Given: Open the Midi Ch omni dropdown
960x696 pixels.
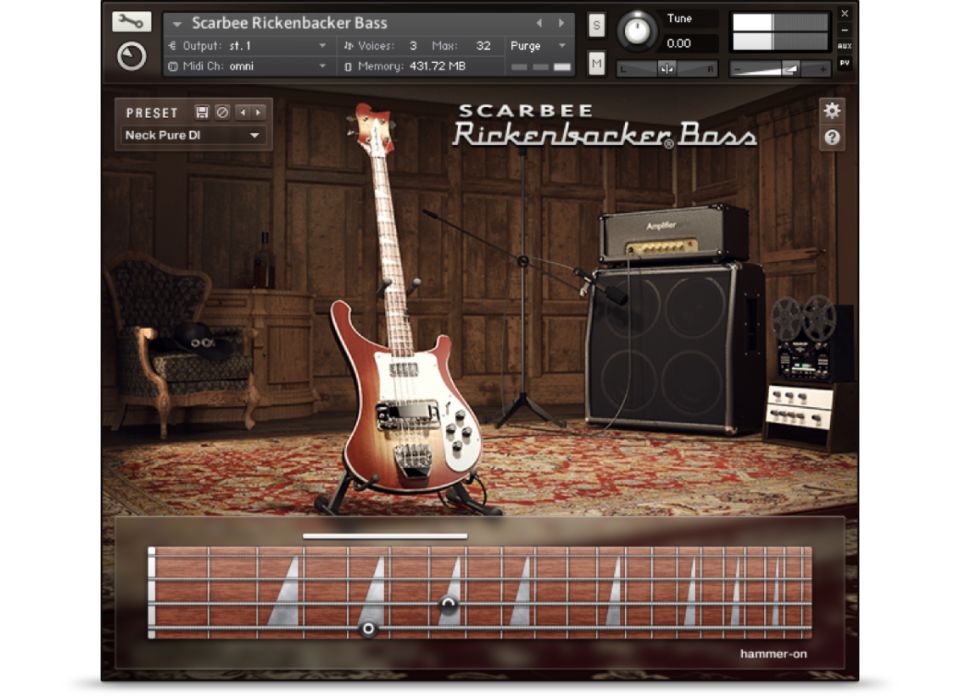Looking at the screenshot, I should pyautogui.click(x=248, y=66).
